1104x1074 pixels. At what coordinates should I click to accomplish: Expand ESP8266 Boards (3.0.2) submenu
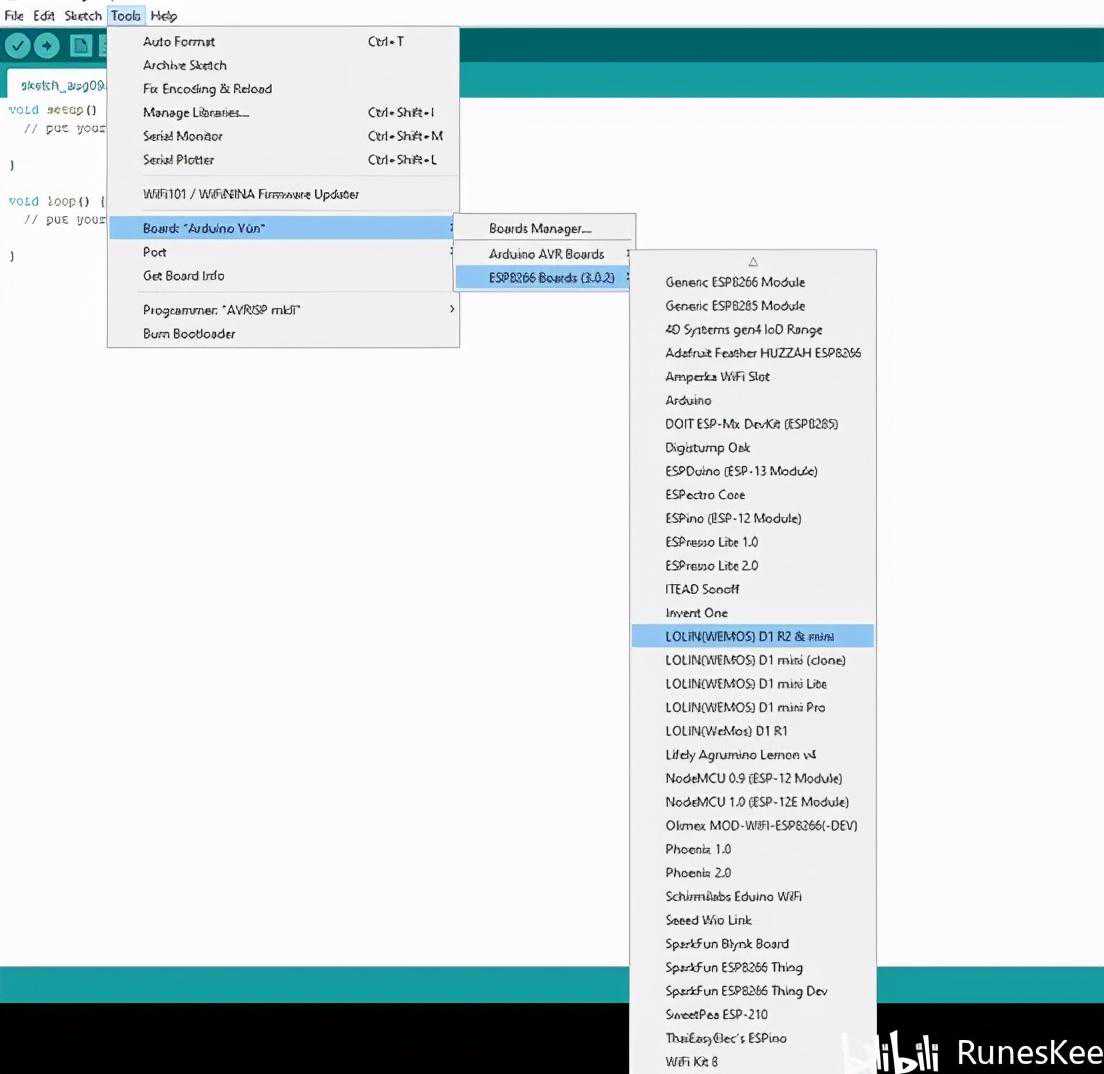coord(544,277)
